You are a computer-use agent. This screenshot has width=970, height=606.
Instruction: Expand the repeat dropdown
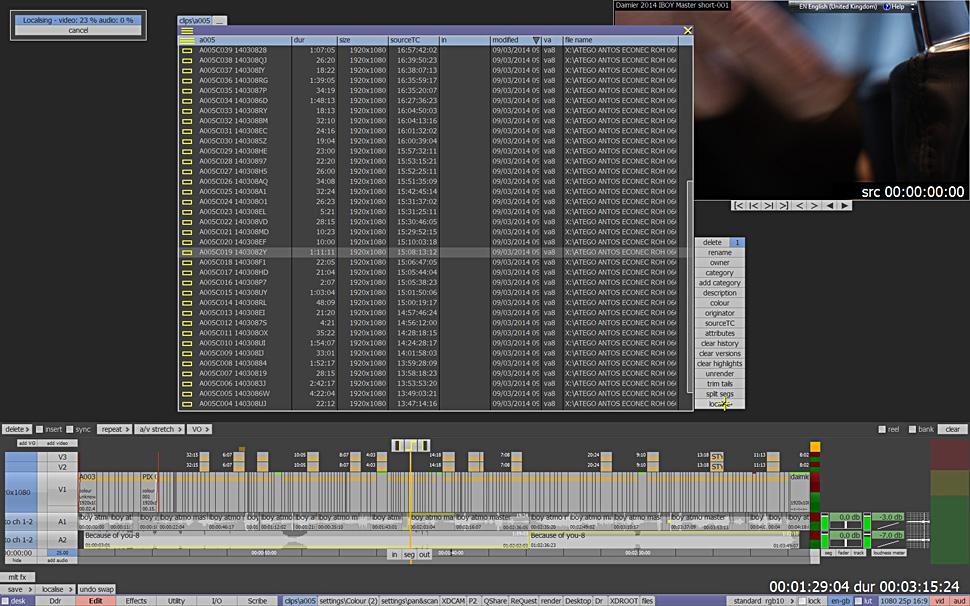click(115, 429)
